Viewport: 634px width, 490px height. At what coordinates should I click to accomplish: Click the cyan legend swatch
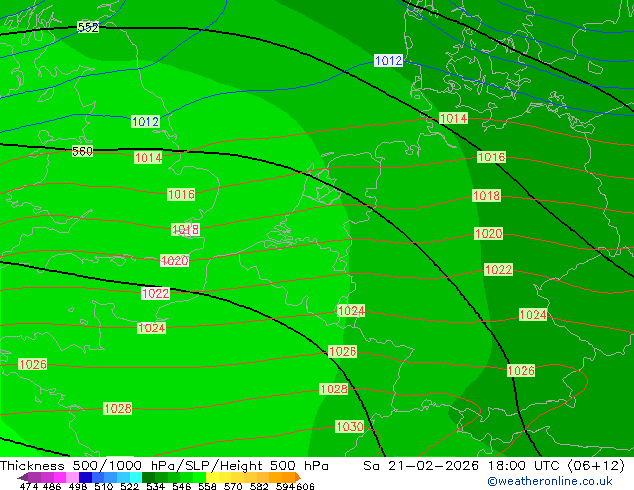click(136, 477)
